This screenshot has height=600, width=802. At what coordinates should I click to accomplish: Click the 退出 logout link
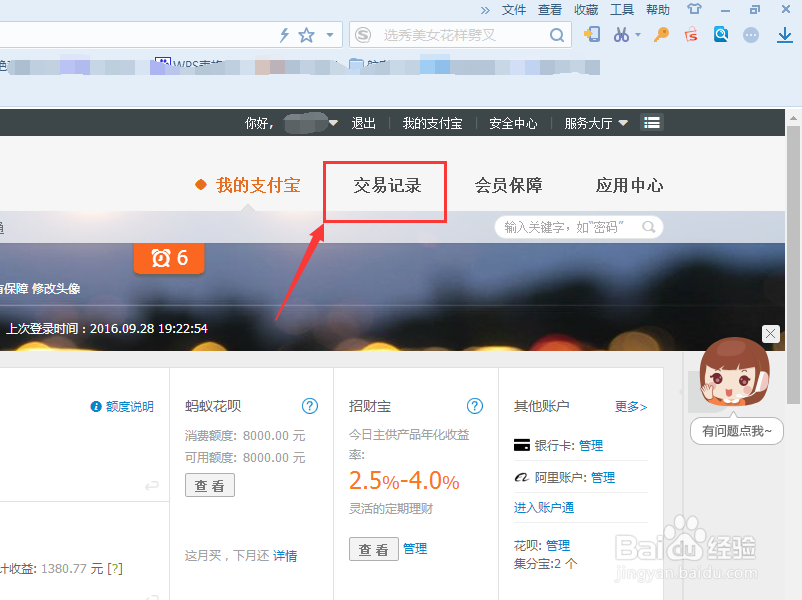[363, 122]
